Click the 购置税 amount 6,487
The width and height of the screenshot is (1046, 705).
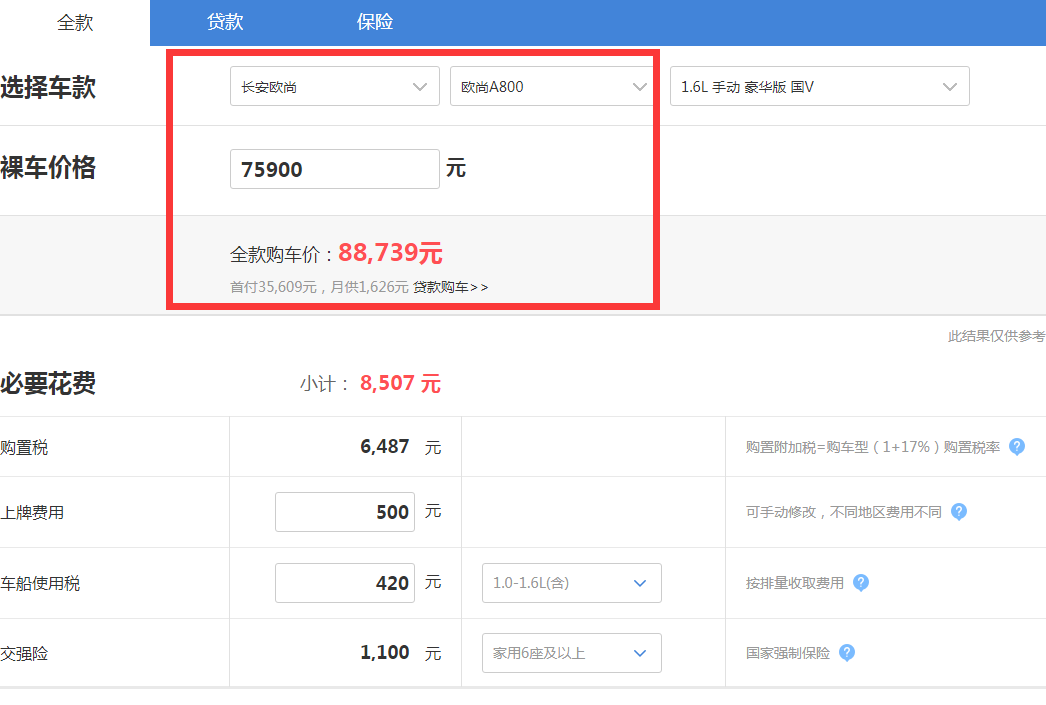(384, 446)
